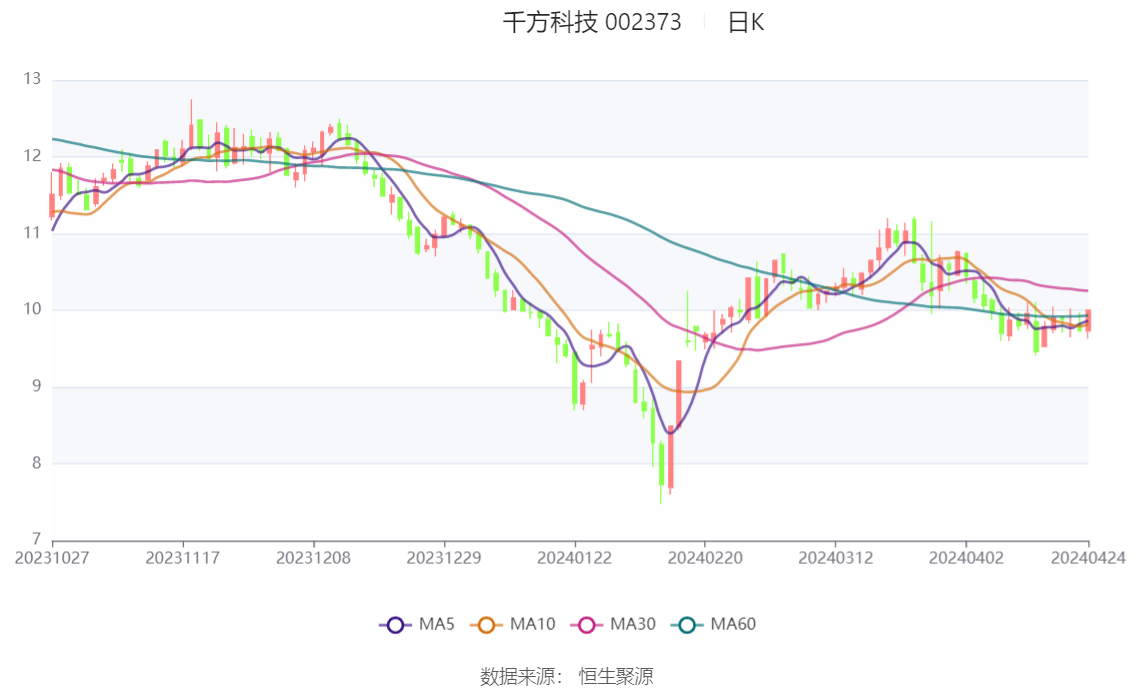Viewport: 1134px width, 689px height.
Task: Hide the MA10 series via its label
Action: point(532,624)
